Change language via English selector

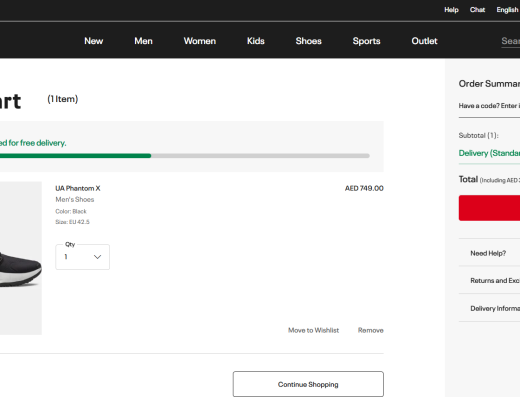[x=508, y=10]
